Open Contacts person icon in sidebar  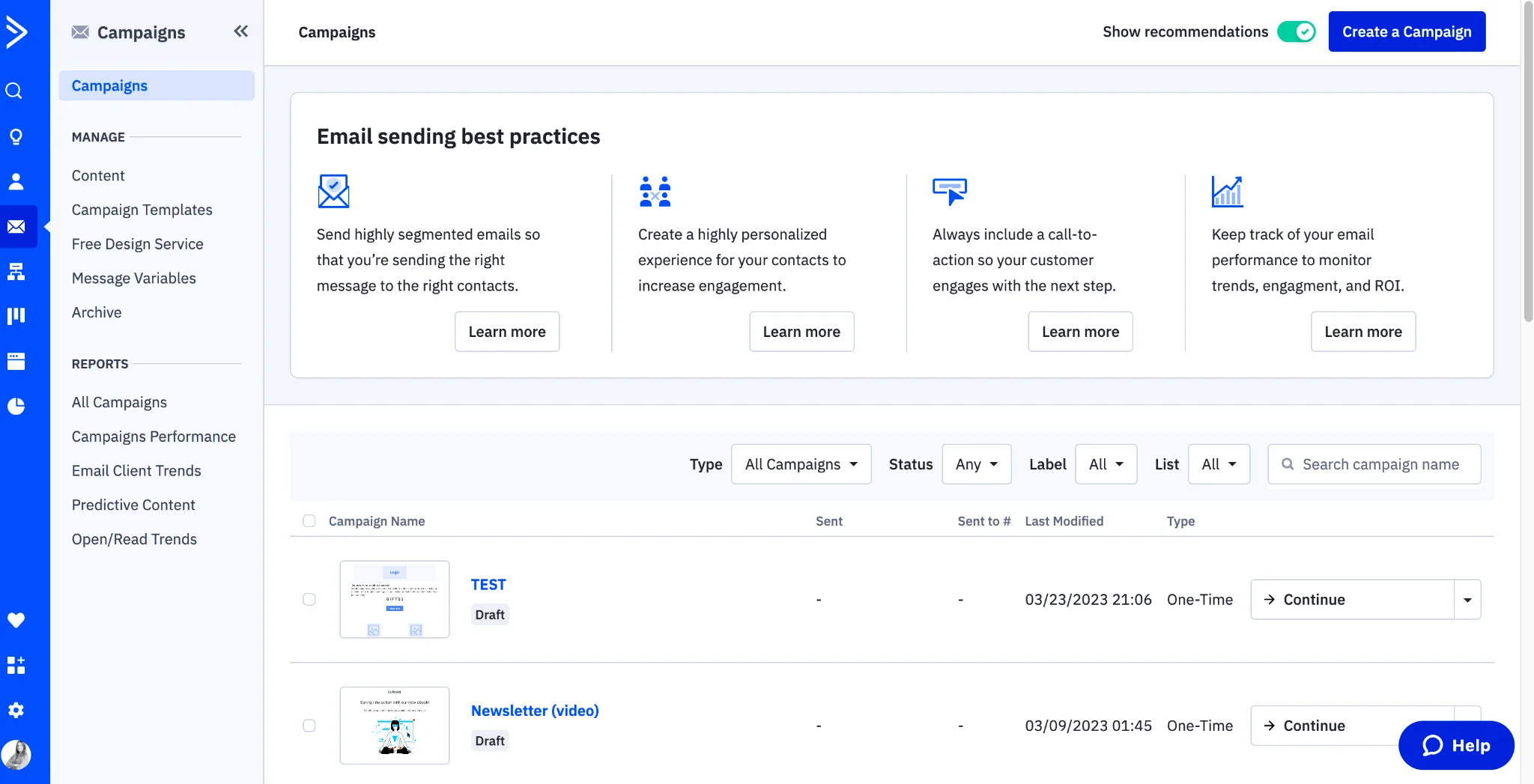(x=16, y=181)
